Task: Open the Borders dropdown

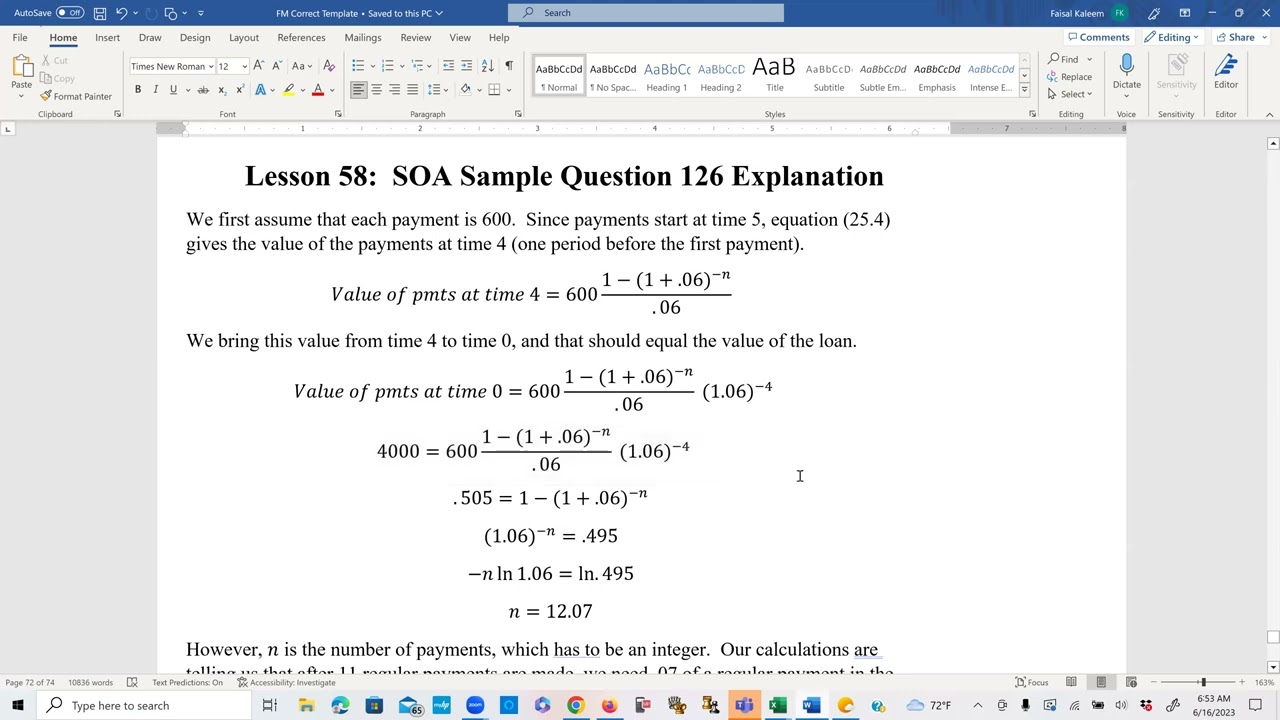Action: click(x=509, y=89)
